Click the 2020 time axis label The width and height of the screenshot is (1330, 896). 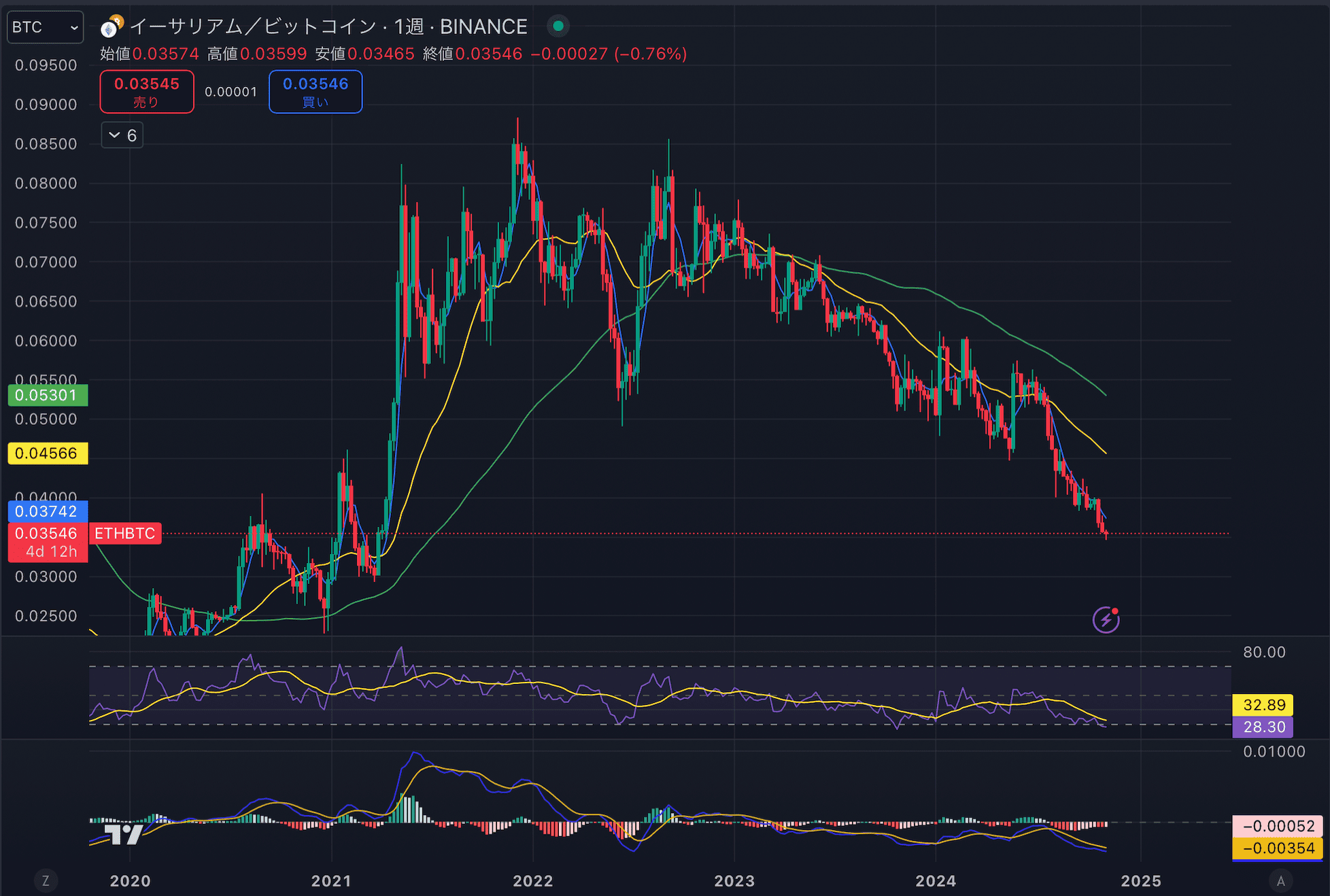click(131, 881)
